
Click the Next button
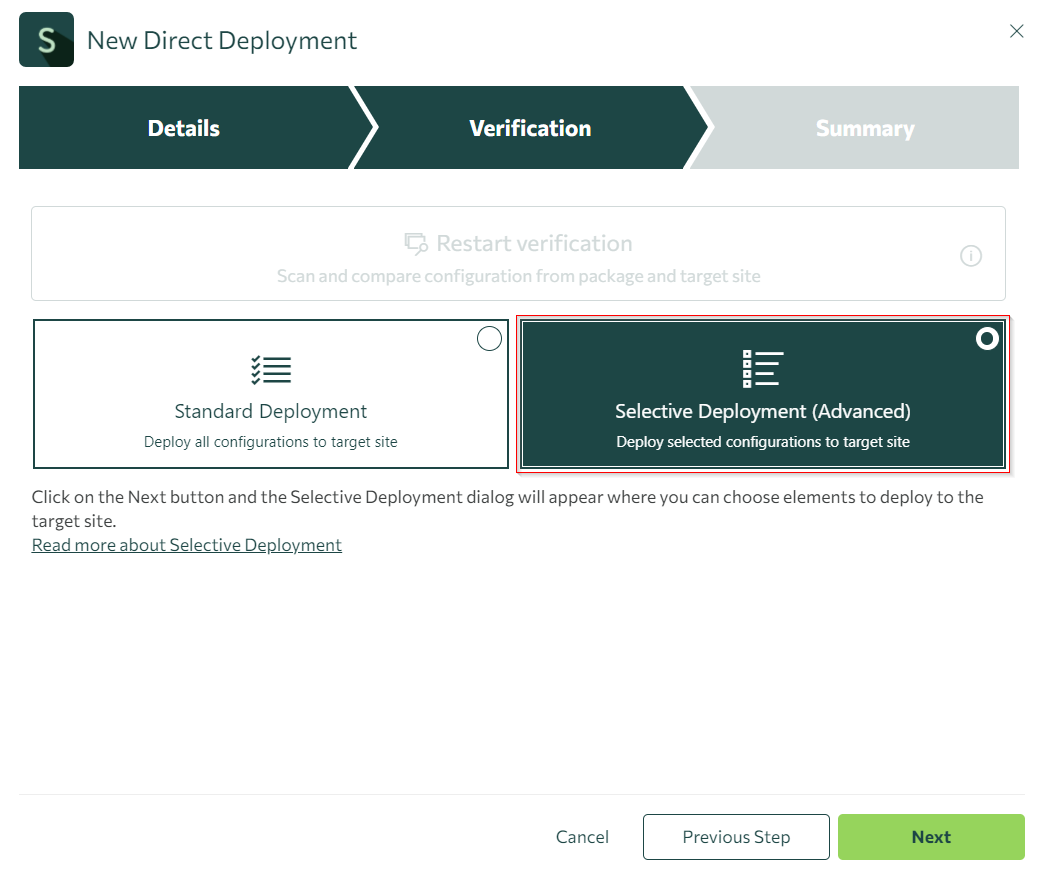931,837
